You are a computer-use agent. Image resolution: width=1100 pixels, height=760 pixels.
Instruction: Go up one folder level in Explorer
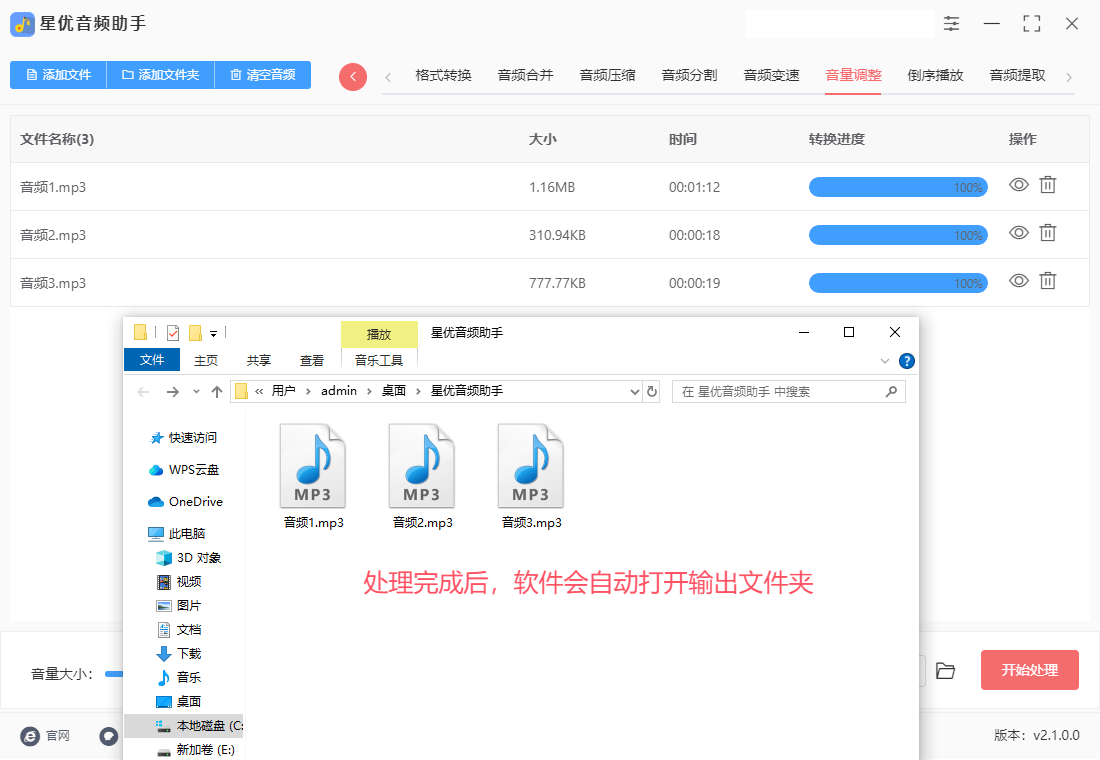[217, 392]
